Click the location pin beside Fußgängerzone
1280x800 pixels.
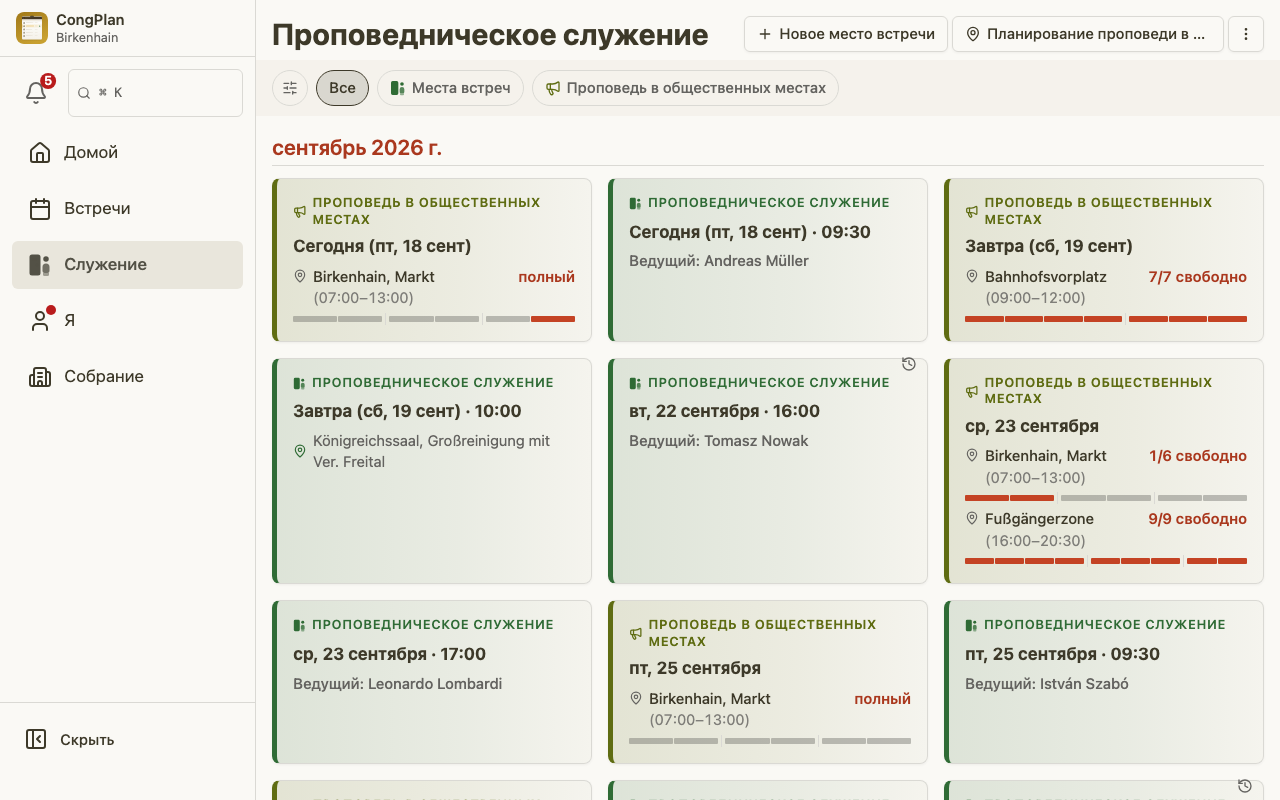tap(971, 519)
